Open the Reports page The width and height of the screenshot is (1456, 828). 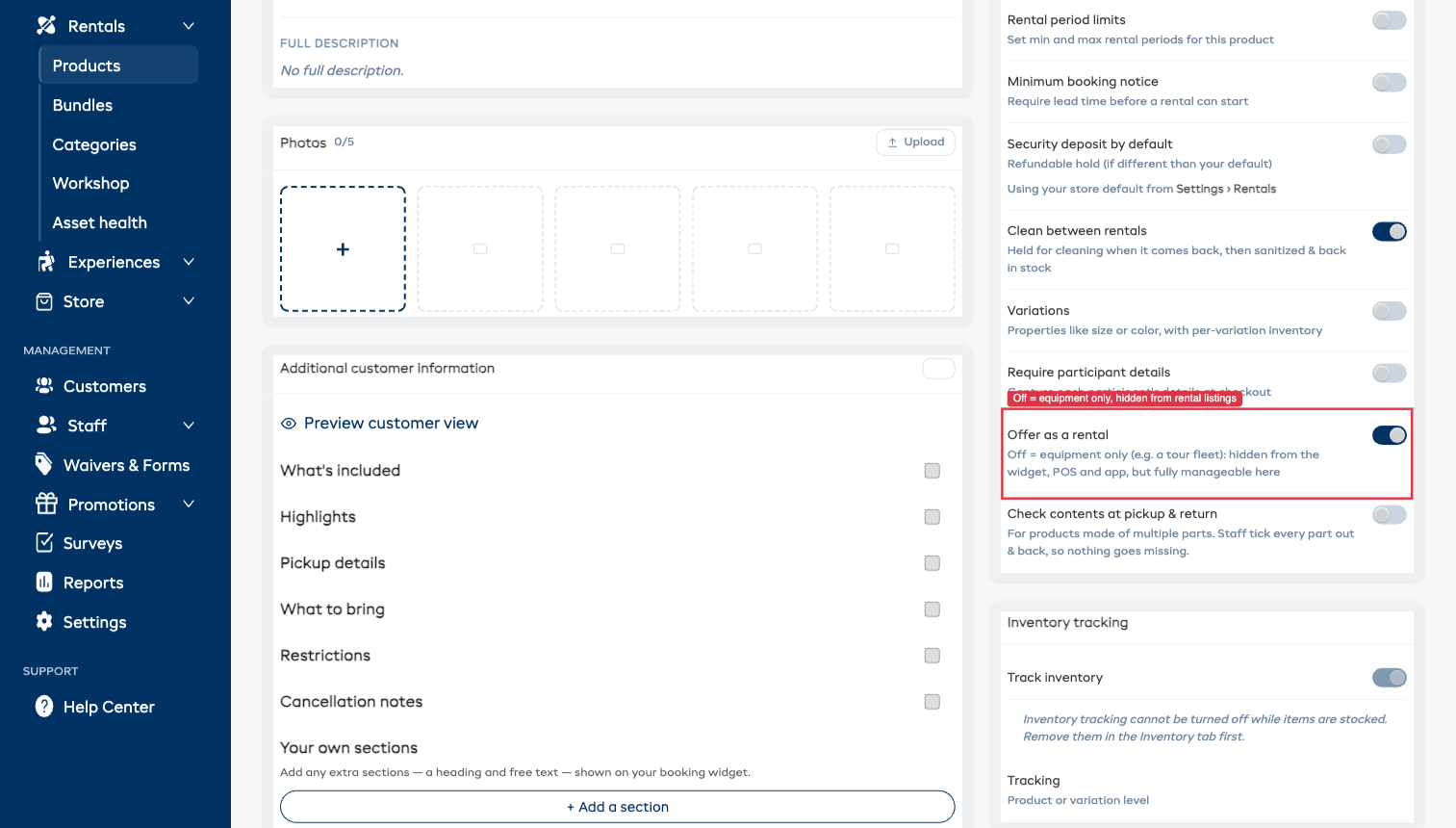tap(93, 582)
